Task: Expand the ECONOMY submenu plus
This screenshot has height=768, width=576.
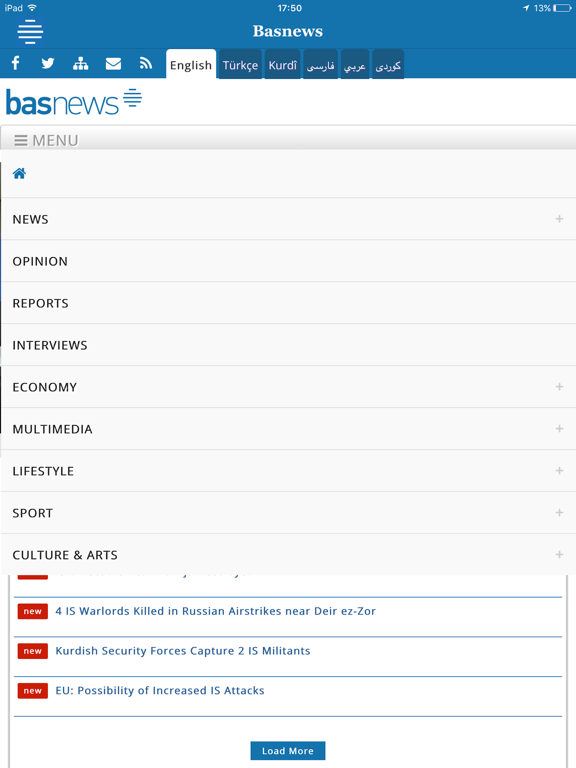Action: (x=559, y=387)
